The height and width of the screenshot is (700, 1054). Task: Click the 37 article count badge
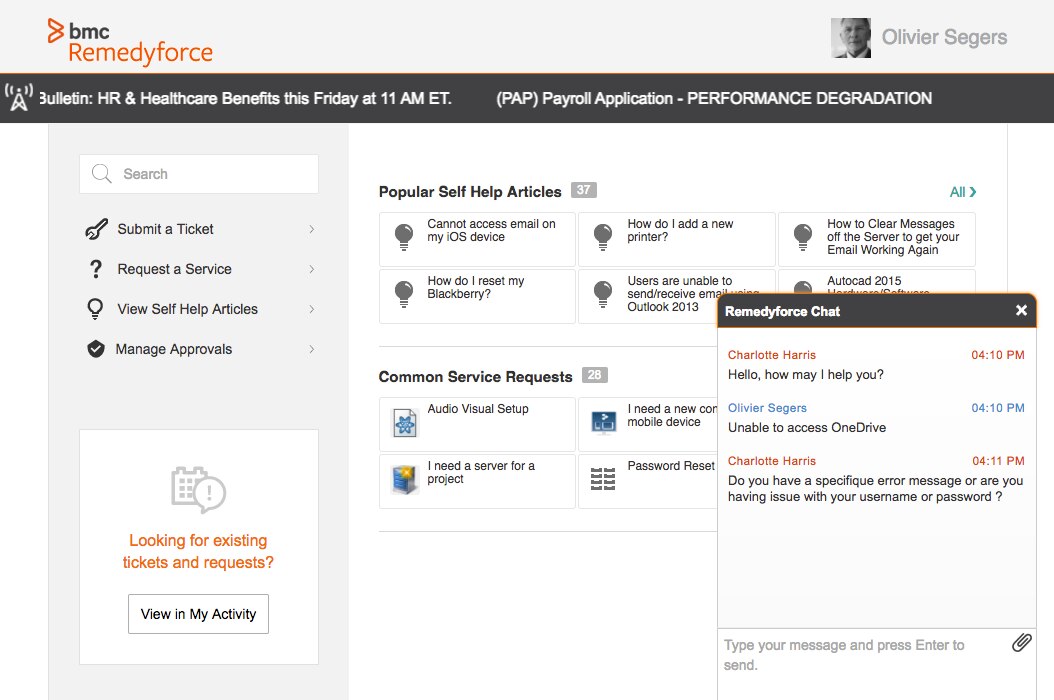583,190
